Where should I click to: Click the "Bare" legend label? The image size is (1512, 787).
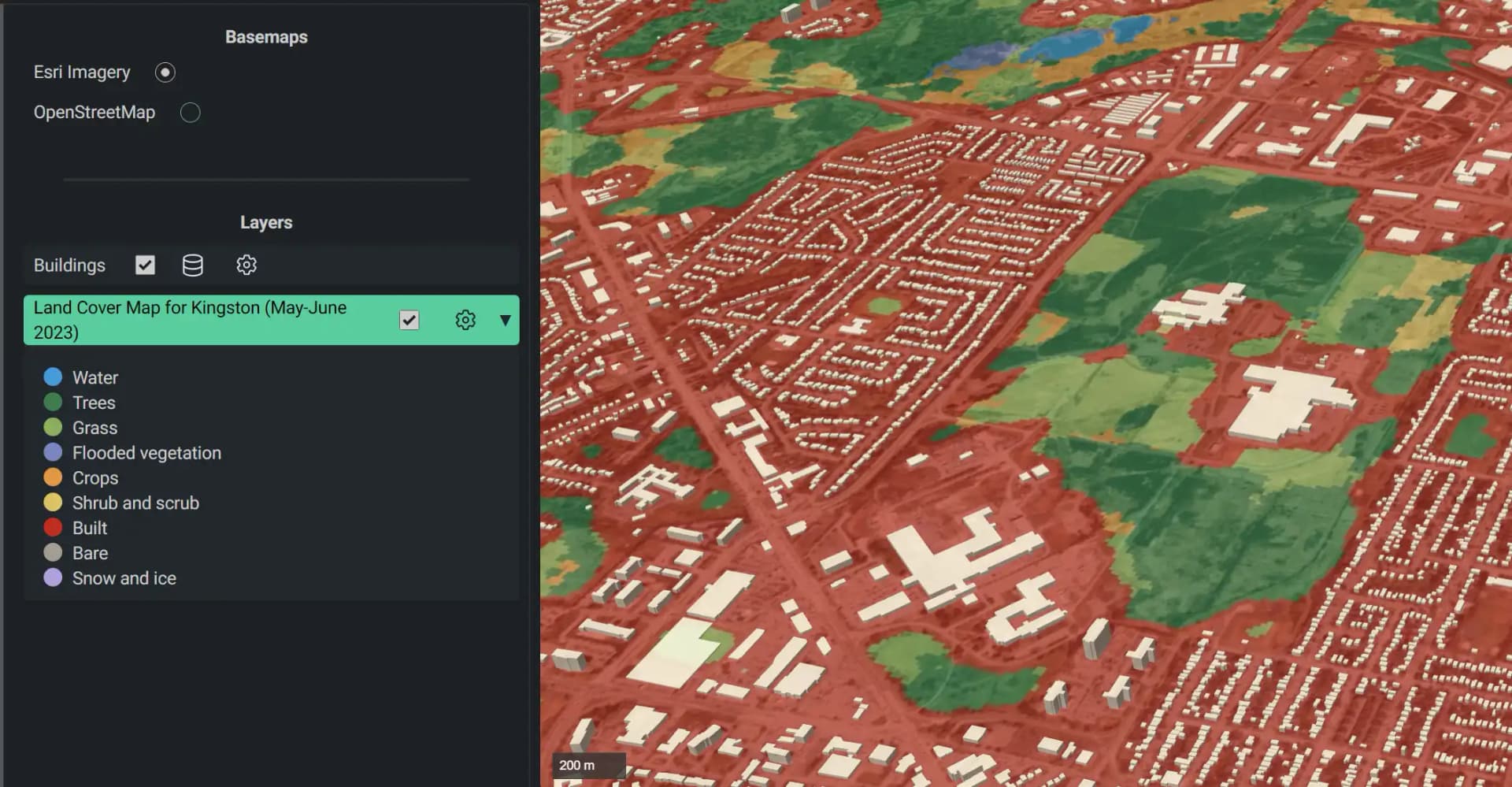point(90,553)
